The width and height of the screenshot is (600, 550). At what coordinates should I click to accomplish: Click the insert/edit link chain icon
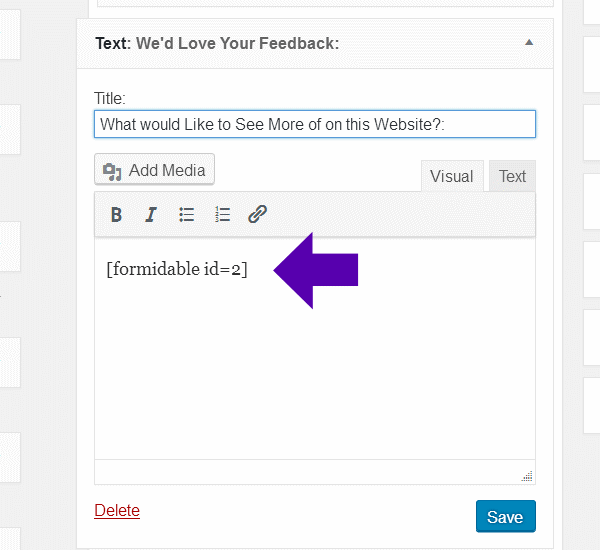pyautogui.click(x=257, y=214)
